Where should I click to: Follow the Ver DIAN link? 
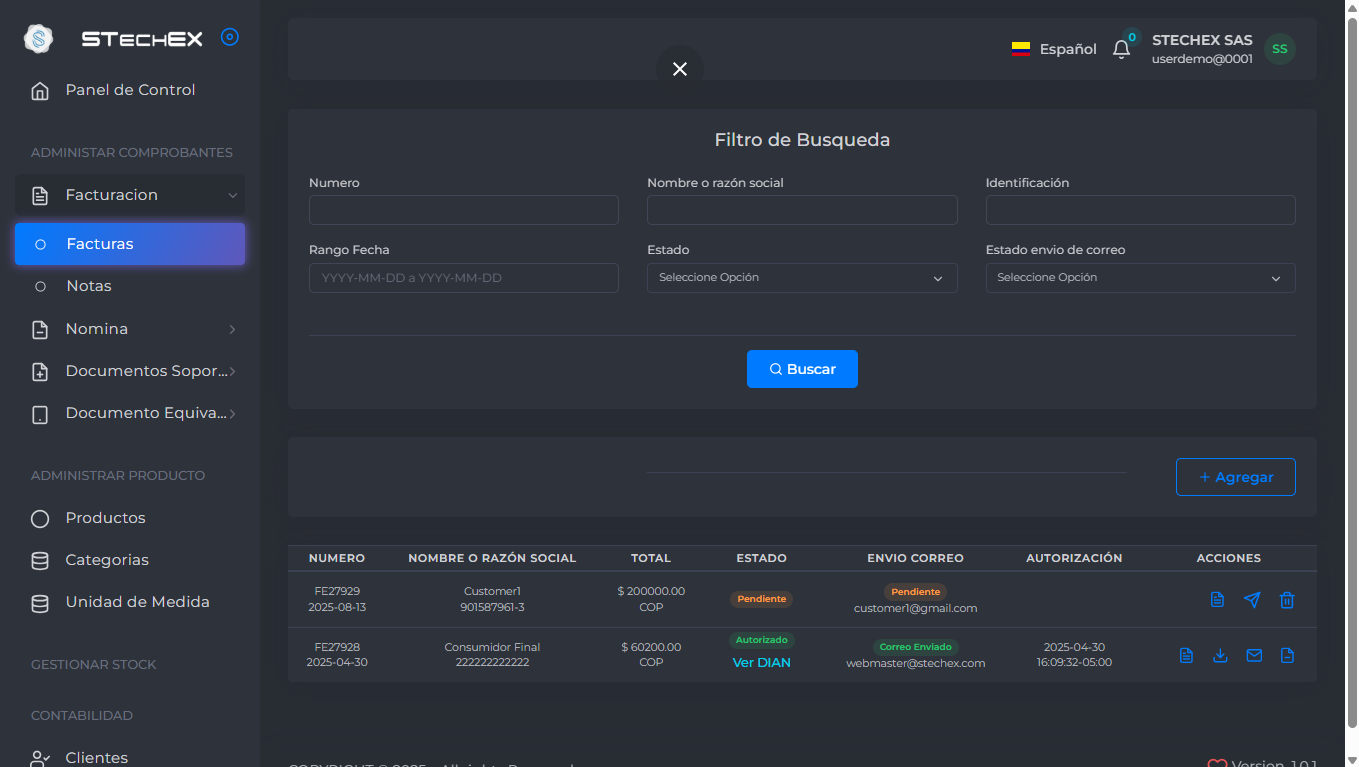point(761,663)
